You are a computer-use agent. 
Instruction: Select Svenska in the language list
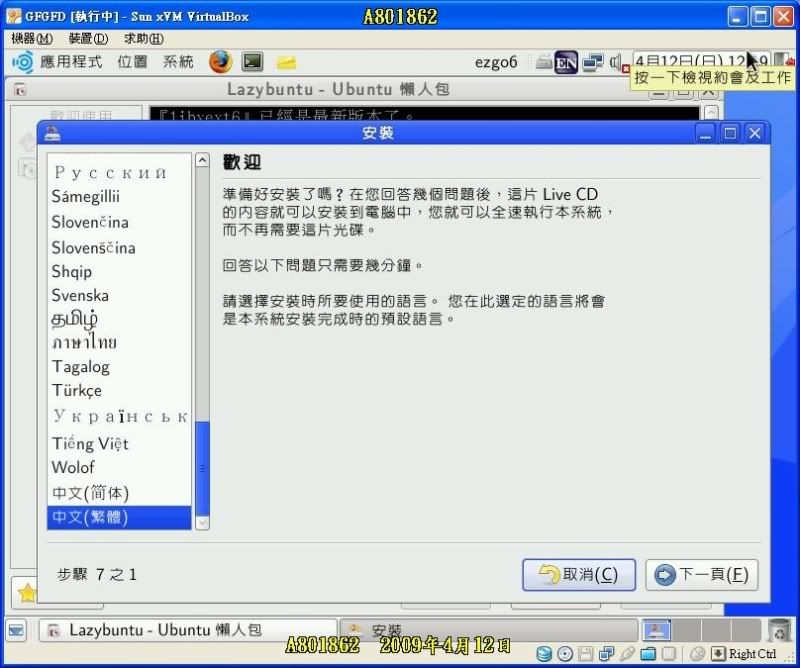(119, 295)
